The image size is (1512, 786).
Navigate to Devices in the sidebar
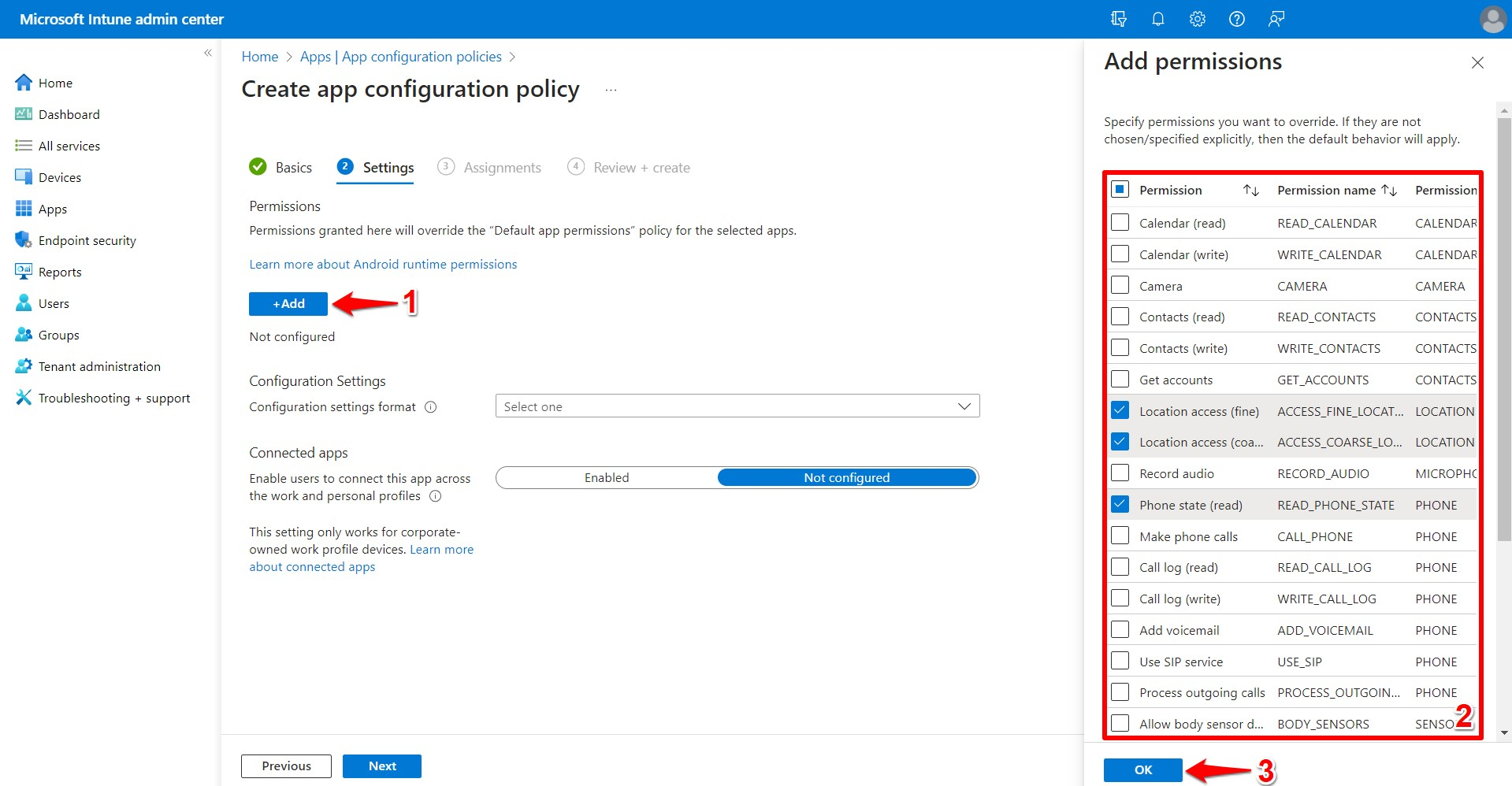(59, 177)
